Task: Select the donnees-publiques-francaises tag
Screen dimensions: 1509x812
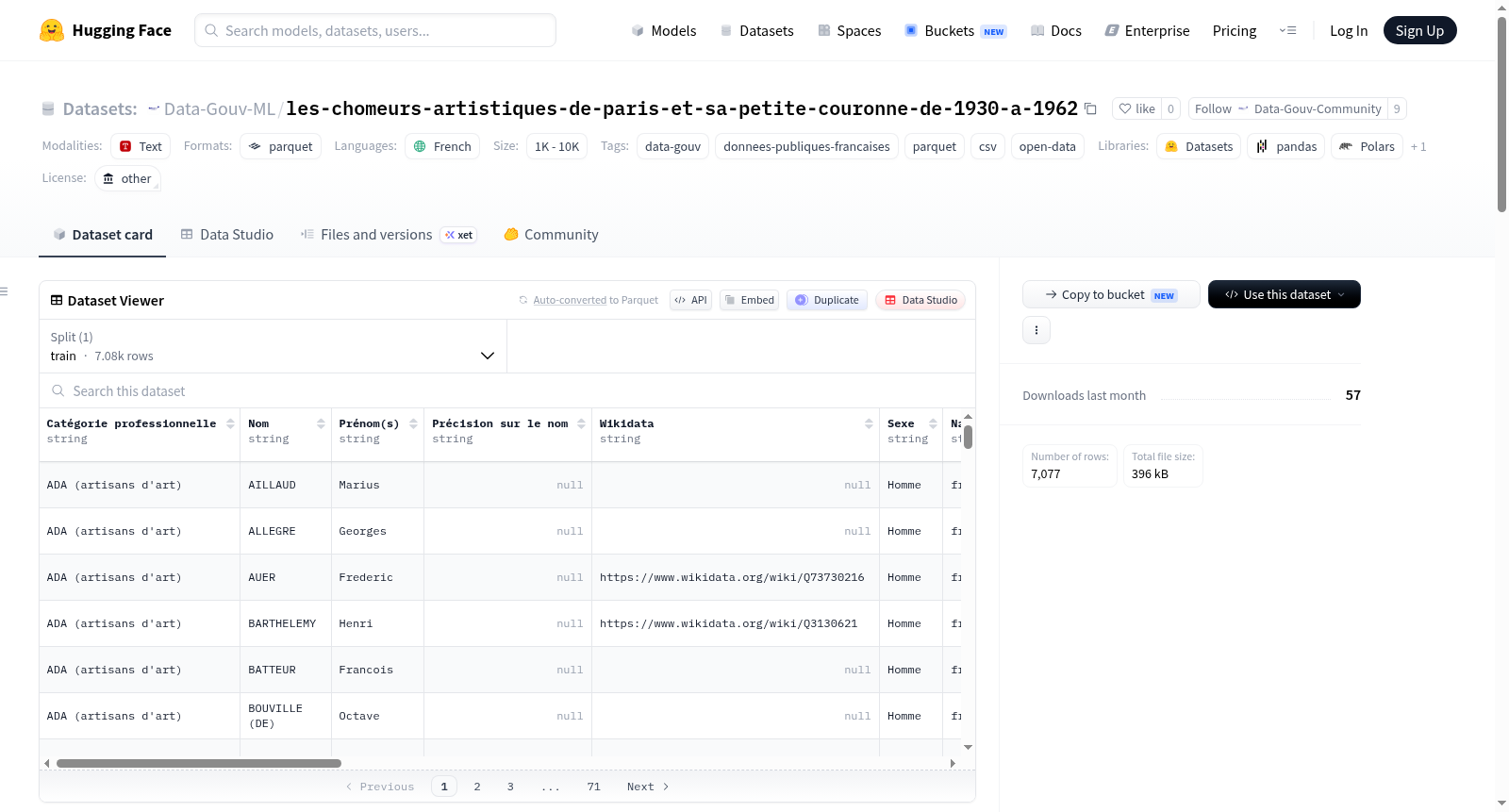Action: 806,146
